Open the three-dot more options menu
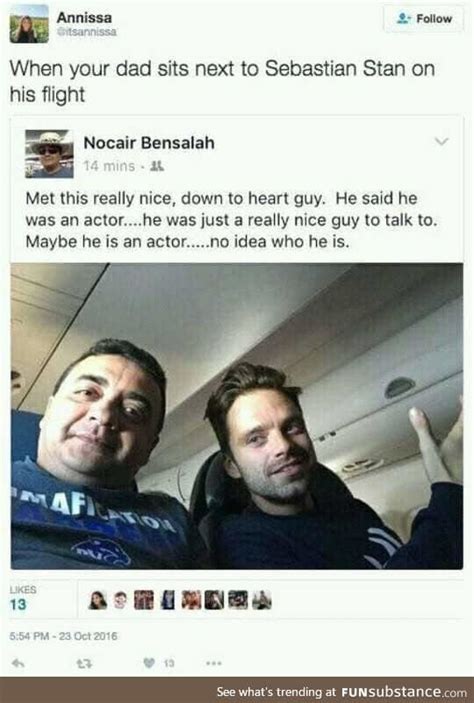This screenshot has width=474, height=703. pyautogui.click(x=214, y=663)
